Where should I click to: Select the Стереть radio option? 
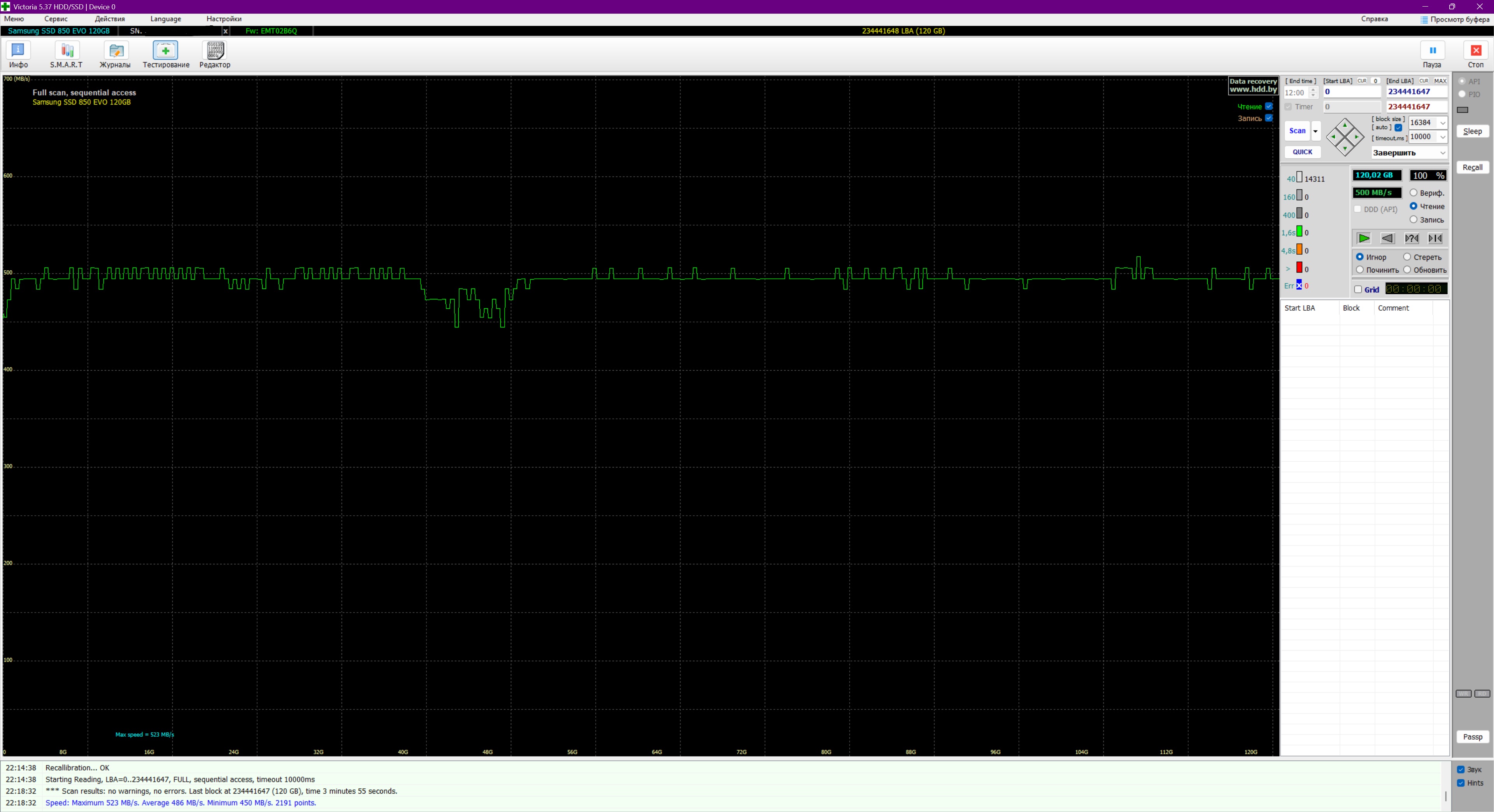point(1407,257)
